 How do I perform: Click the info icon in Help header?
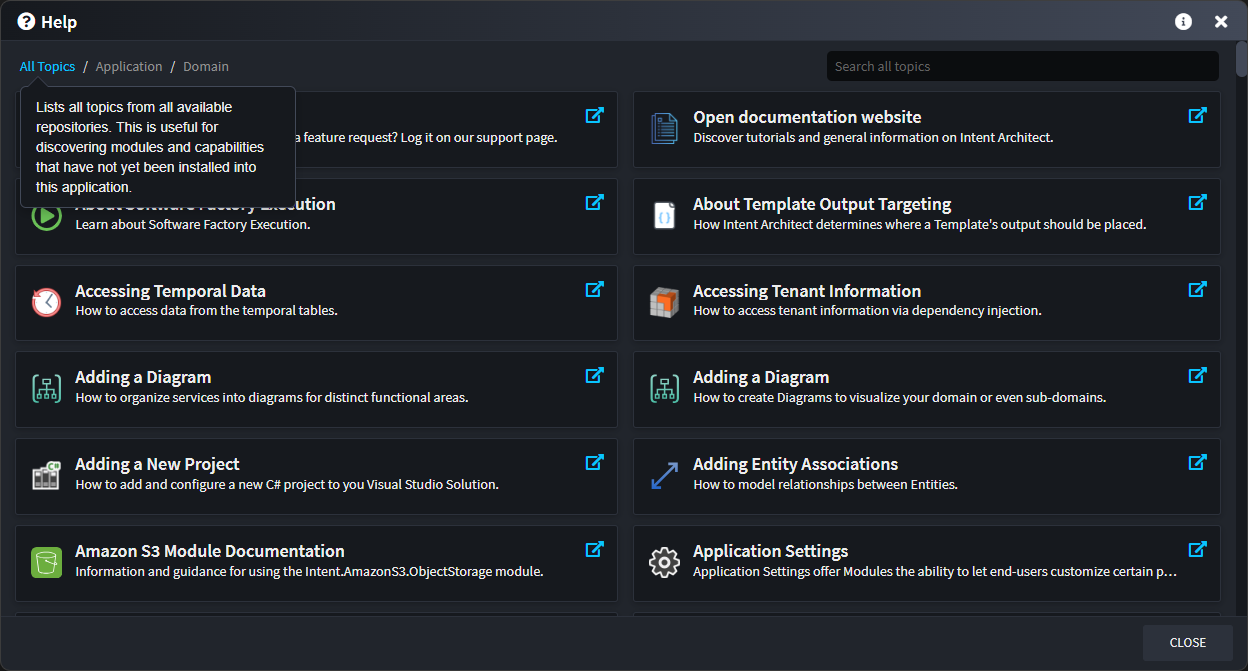1183,22
